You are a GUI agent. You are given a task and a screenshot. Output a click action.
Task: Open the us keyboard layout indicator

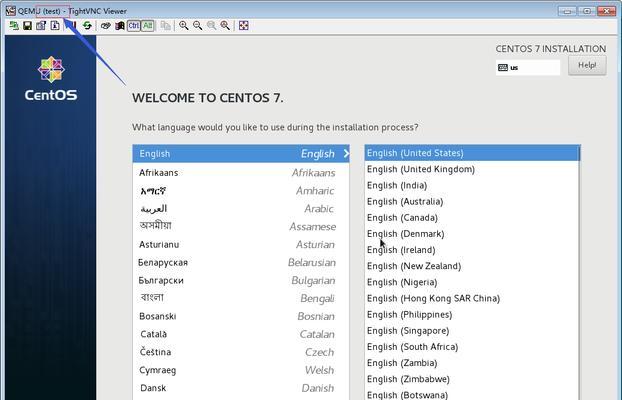528,67
